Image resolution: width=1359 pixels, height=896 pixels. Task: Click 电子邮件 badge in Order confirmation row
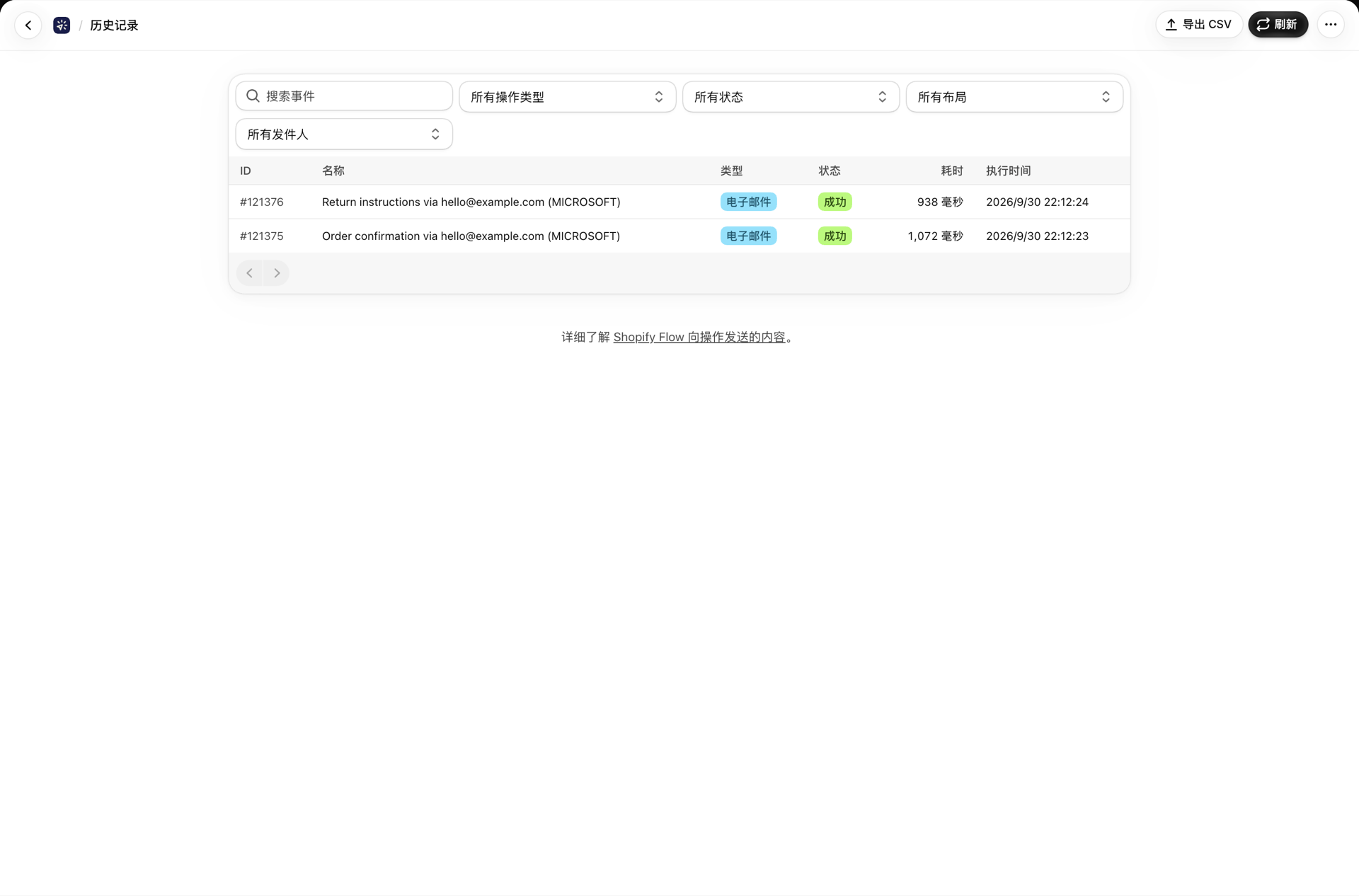coord(748,236)
